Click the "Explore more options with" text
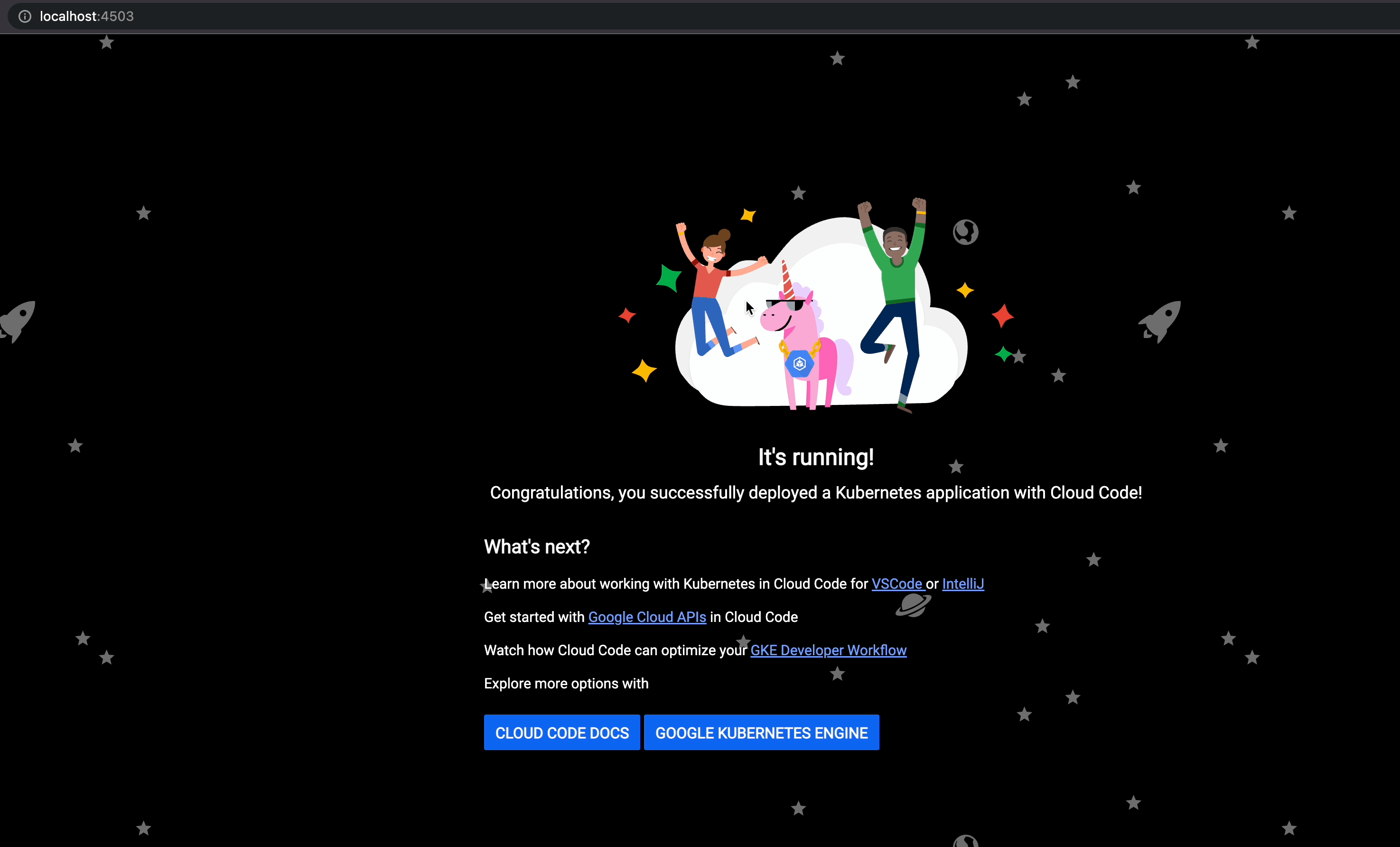Screen dimensions: 1400x847 point(567,683)
